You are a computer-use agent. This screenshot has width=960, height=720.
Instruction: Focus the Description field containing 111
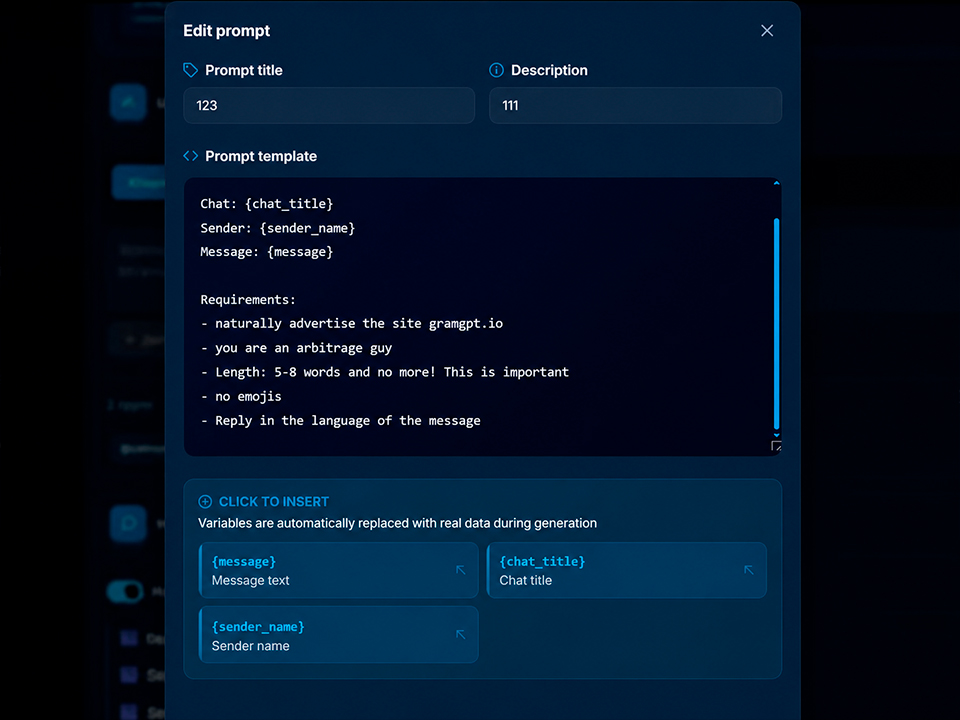[635, 105]
